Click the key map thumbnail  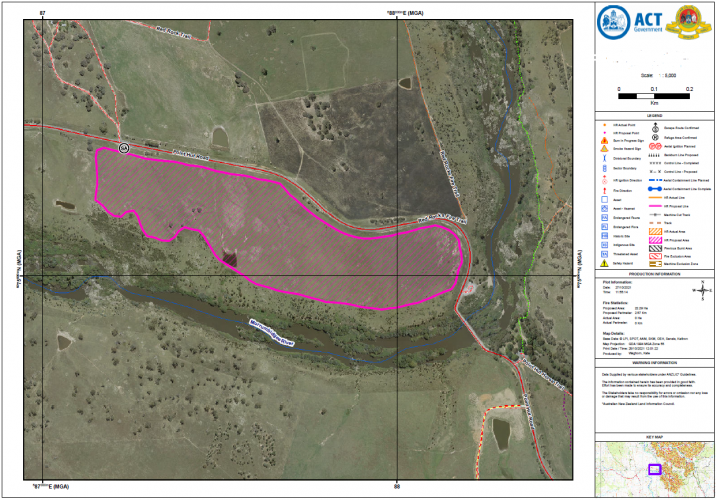tap(654, 469)
